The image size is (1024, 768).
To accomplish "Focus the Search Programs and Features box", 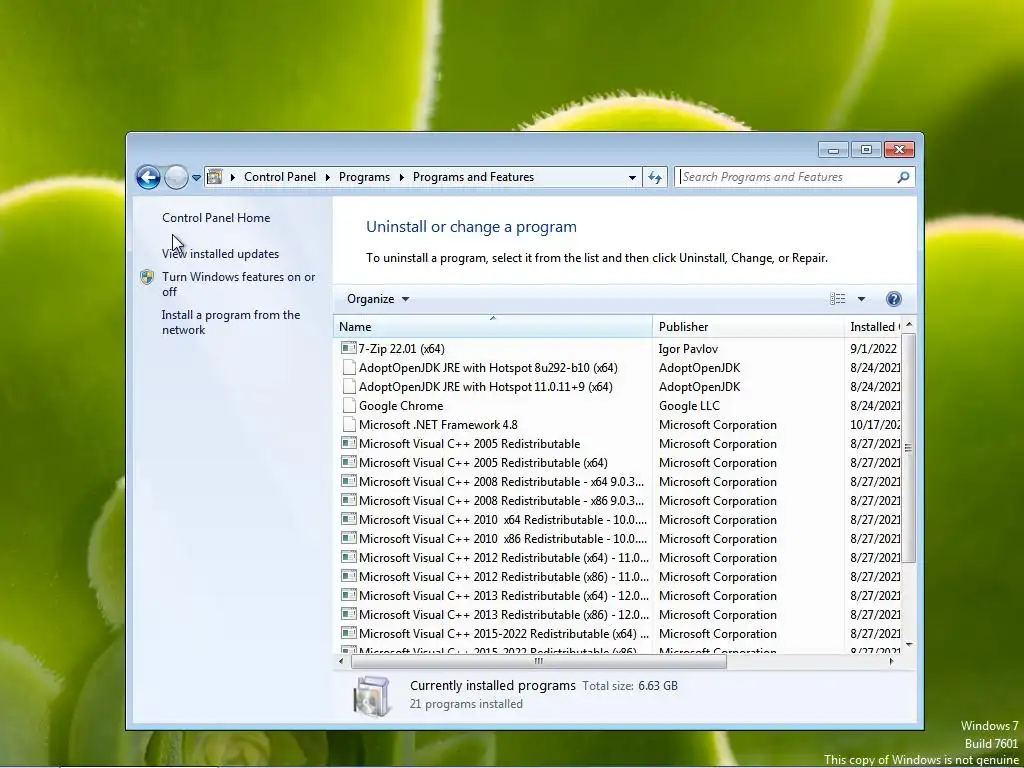I will click(x=786, y=177).
